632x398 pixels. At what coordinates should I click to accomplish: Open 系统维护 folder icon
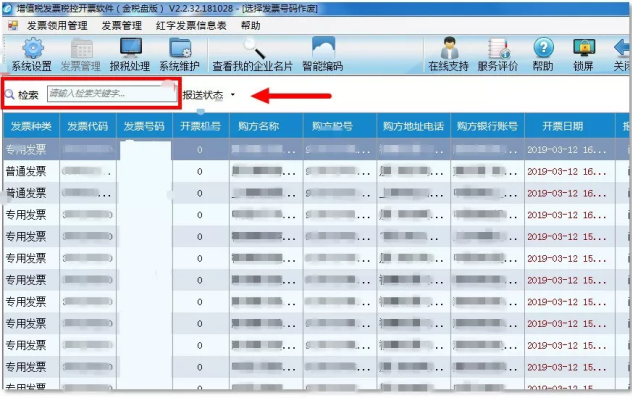(180, 48)
